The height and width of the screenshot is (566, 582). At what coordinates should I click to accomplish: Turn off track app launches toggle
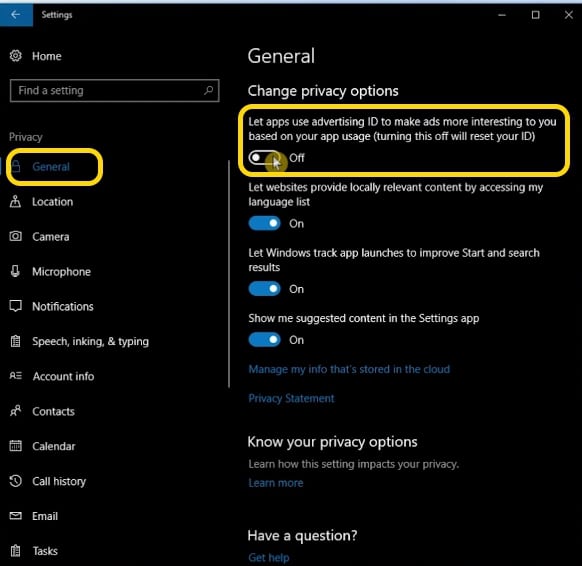pyautogui.click(x=264, y=289)
